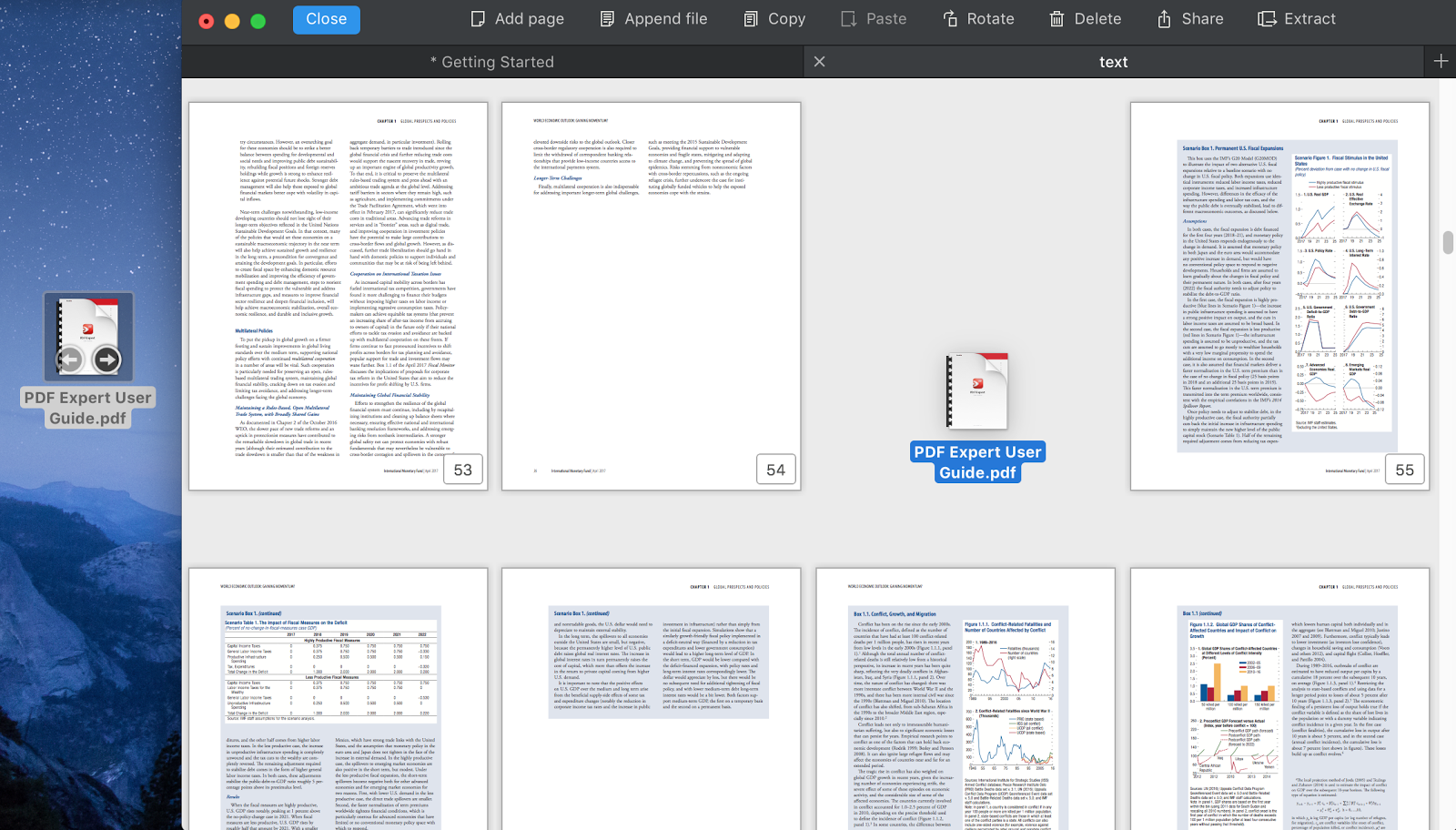Screen dimensions: 1456x830
Task: Select page 55 thumbnail
Action: point(1279,296)
